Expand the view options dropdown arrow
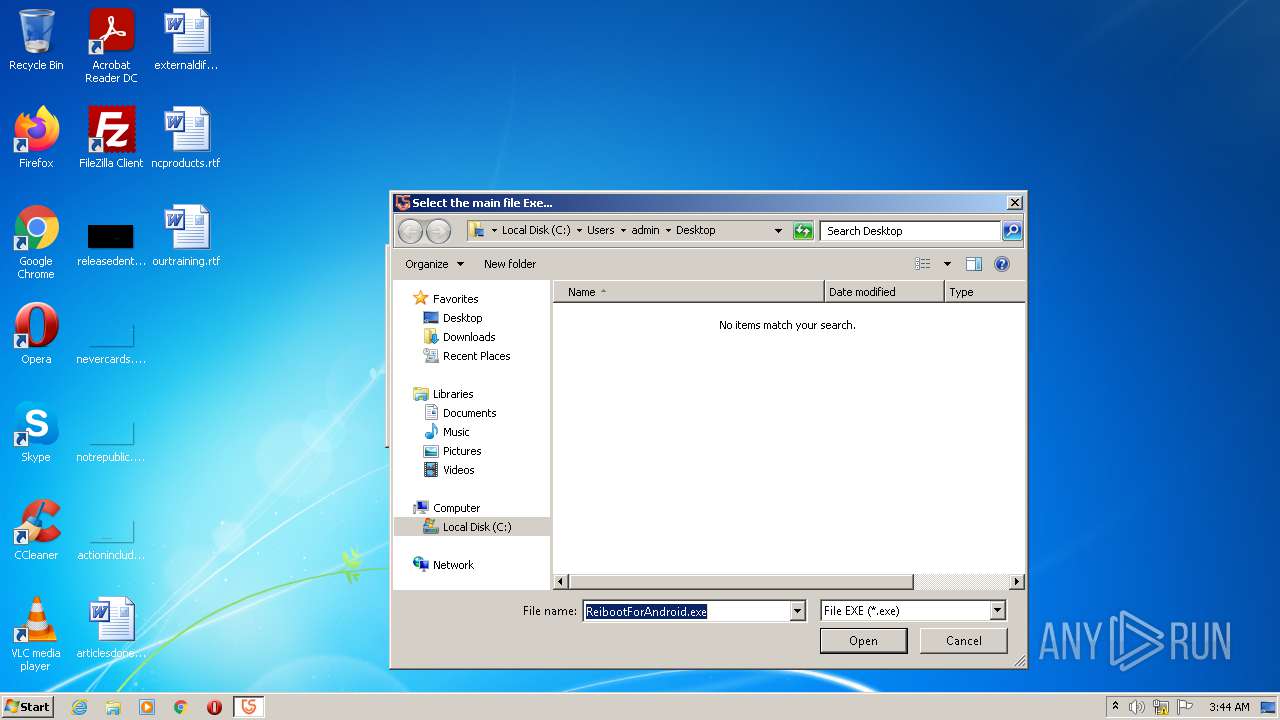The height and width of the screenshot is (720, 1280). point(947,264)
